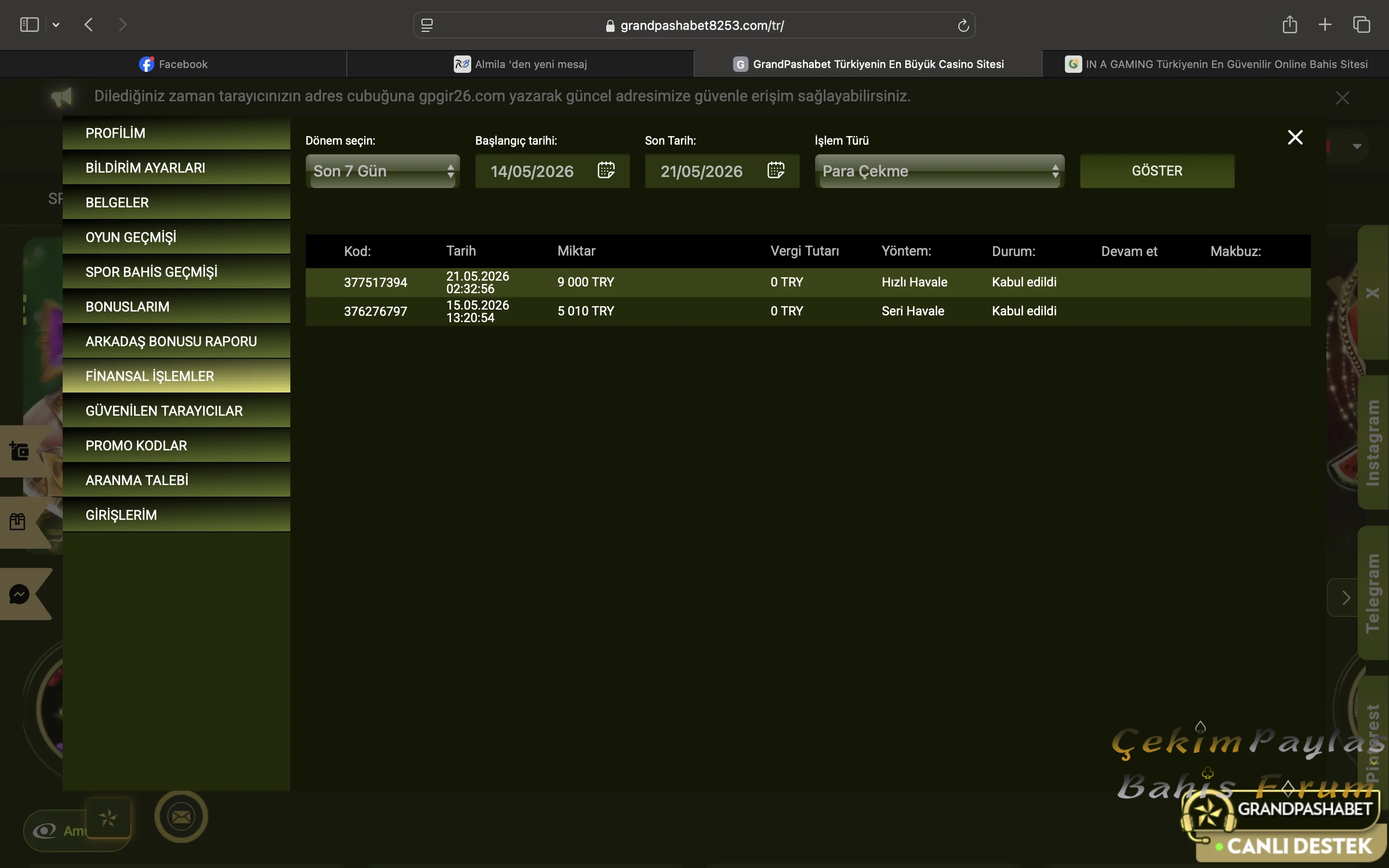Open the round envelope messages icon

tap(181, 816)
